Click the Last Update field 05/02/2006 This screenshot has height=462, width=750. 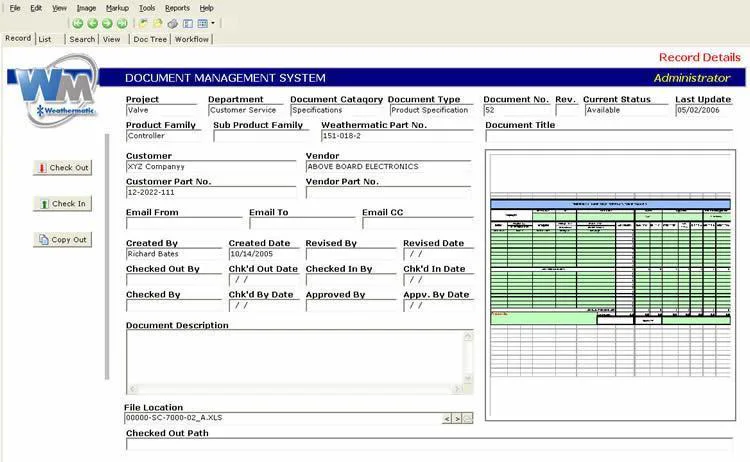pos(704,110)
